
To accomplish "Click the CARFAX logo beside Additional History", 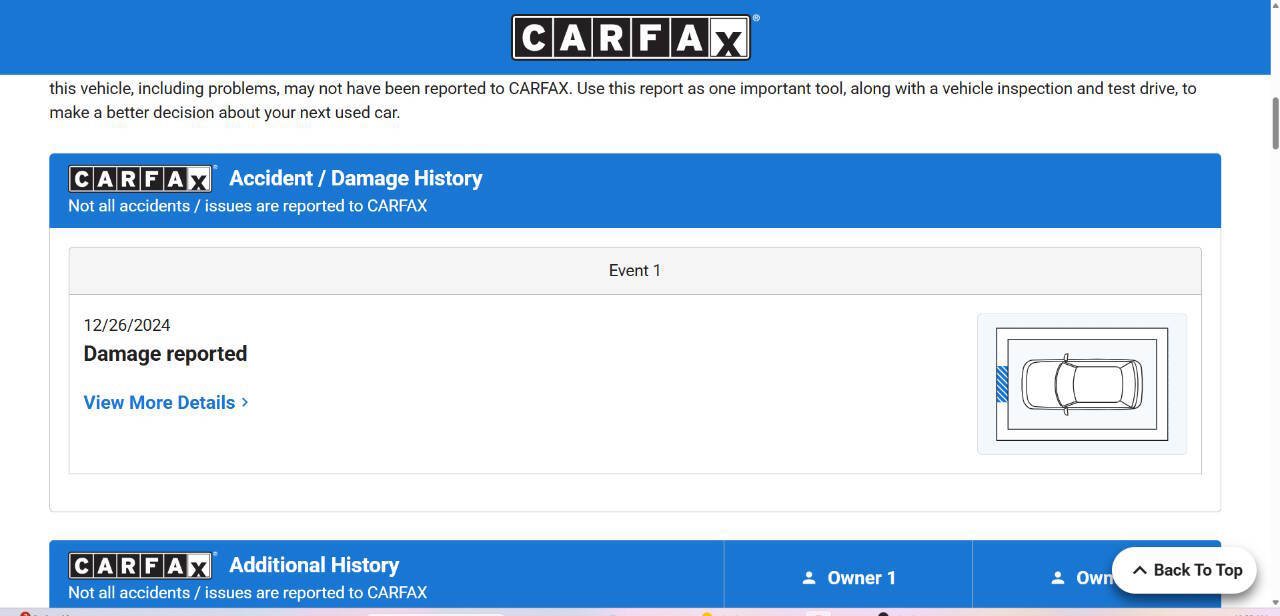I will (x=141, y=566).
